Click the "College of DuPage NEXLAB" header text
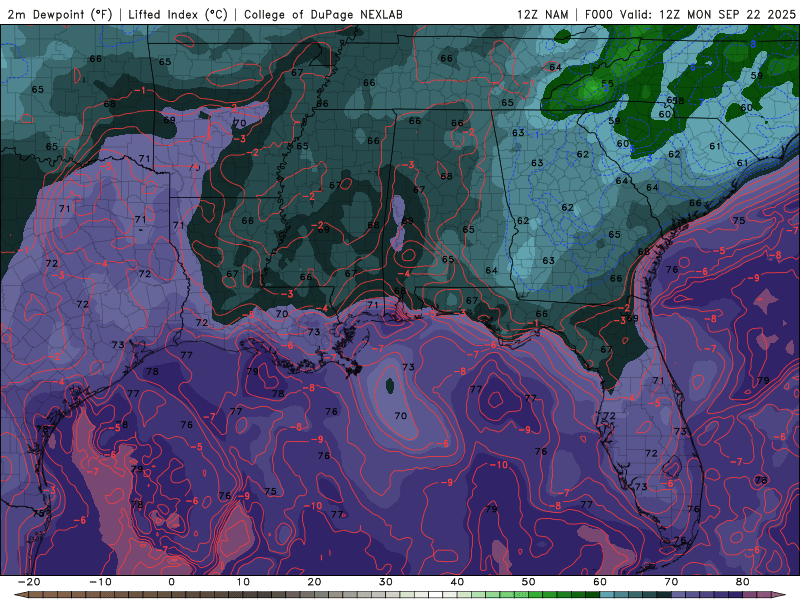Image resolution: width=800 pixels, height=600 pixels. [323, 14]
